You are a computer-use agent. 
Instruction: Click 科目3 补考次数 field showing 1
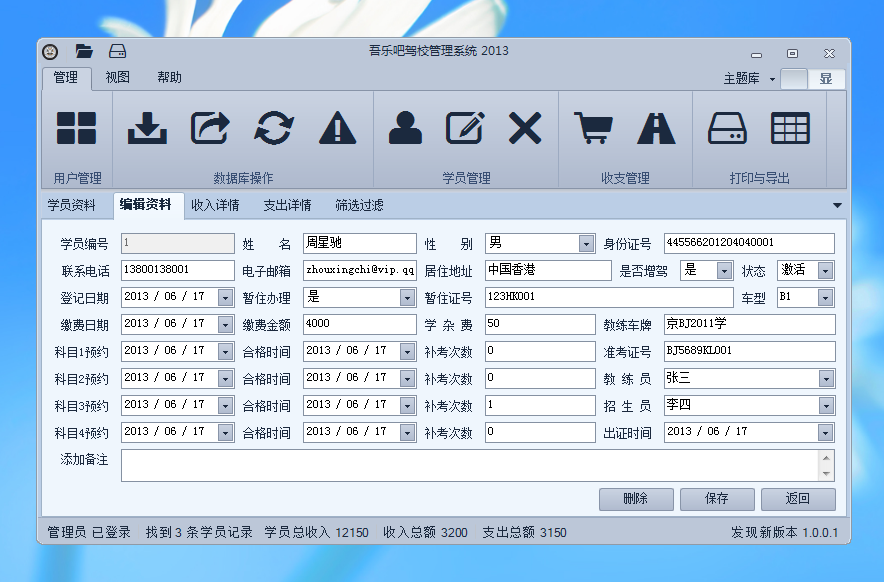pyautogui.click(x=540, y=406)
